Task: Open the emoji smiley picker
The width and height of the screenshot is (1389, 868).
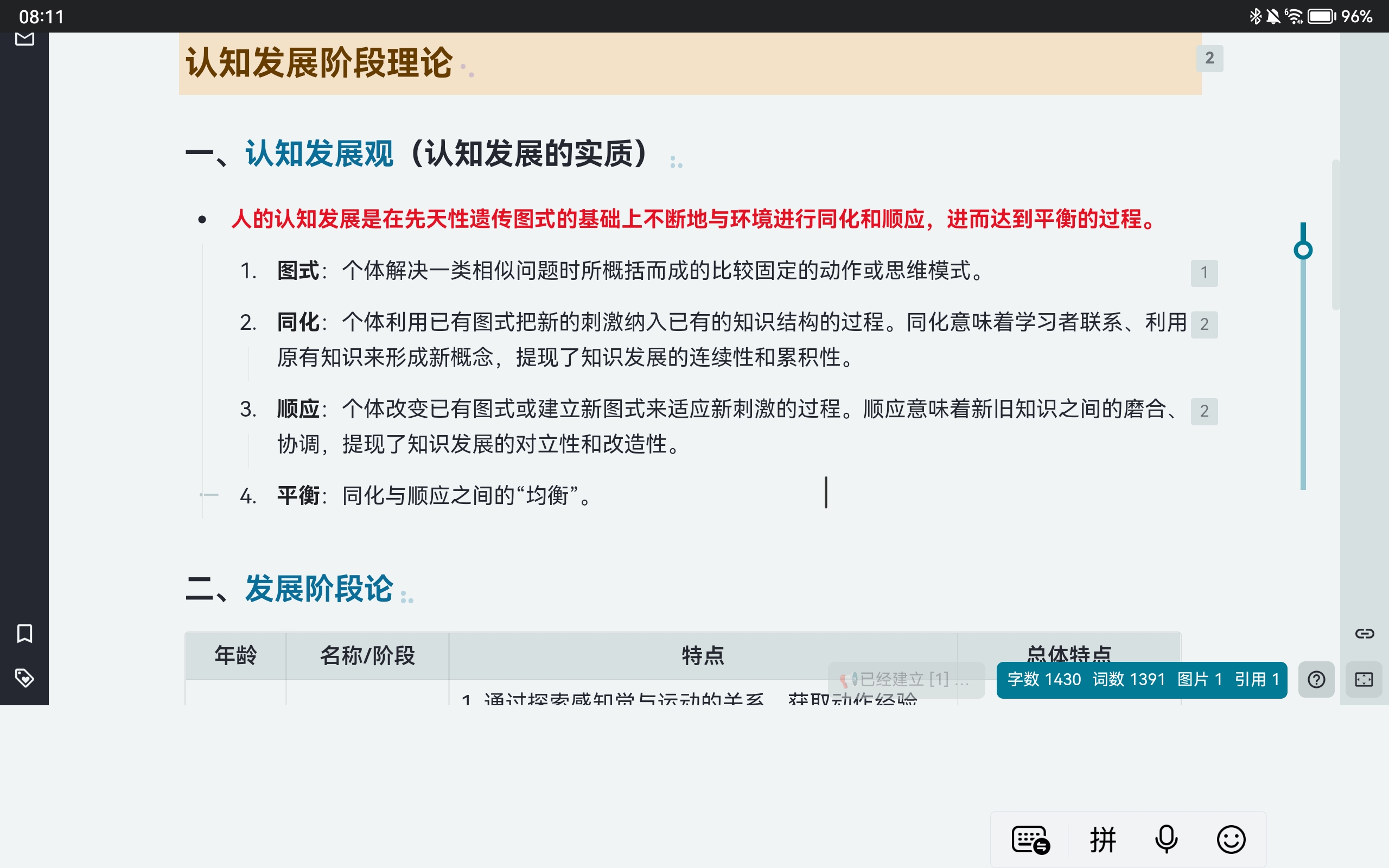Action: pyautogui.click(x=1231, y=840)
